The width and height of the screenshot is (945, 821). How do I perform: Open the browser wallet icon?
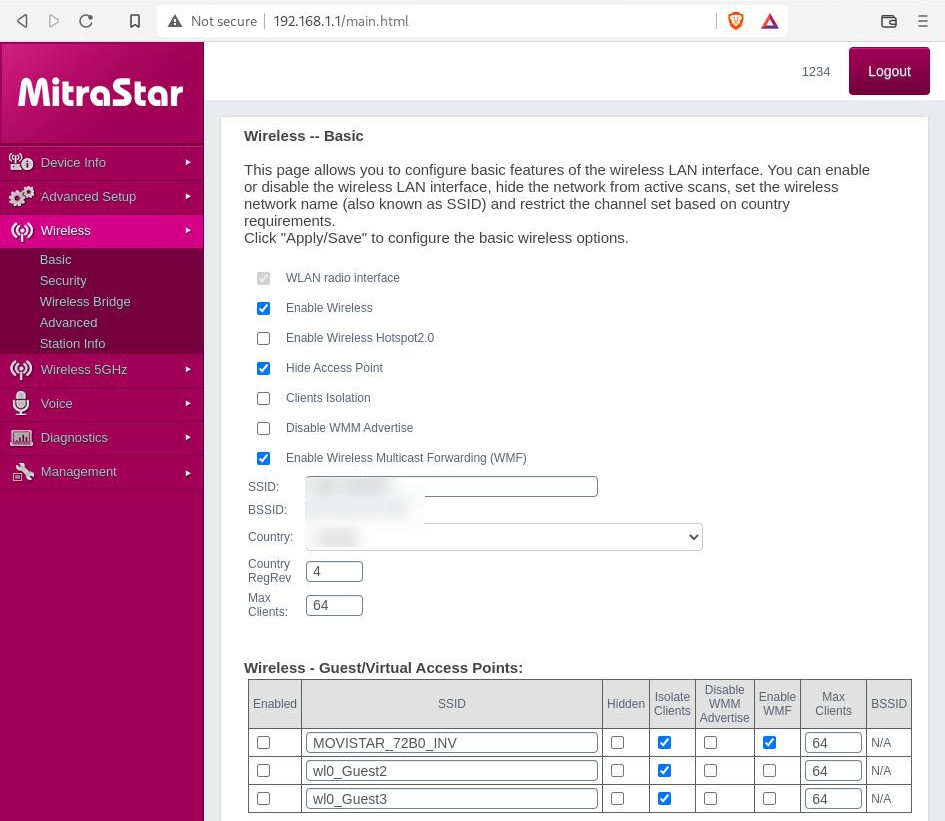pos(888,21)
